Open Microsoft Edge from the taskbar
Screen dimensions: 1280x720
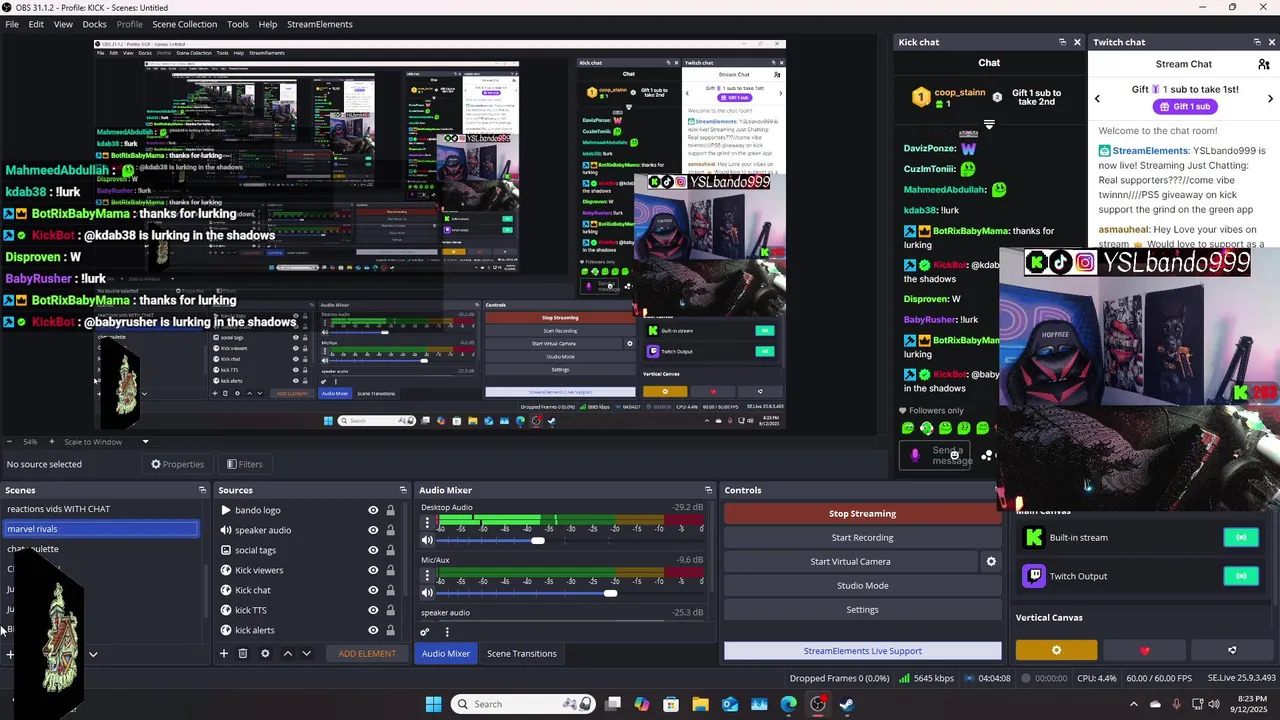[788, 704]
